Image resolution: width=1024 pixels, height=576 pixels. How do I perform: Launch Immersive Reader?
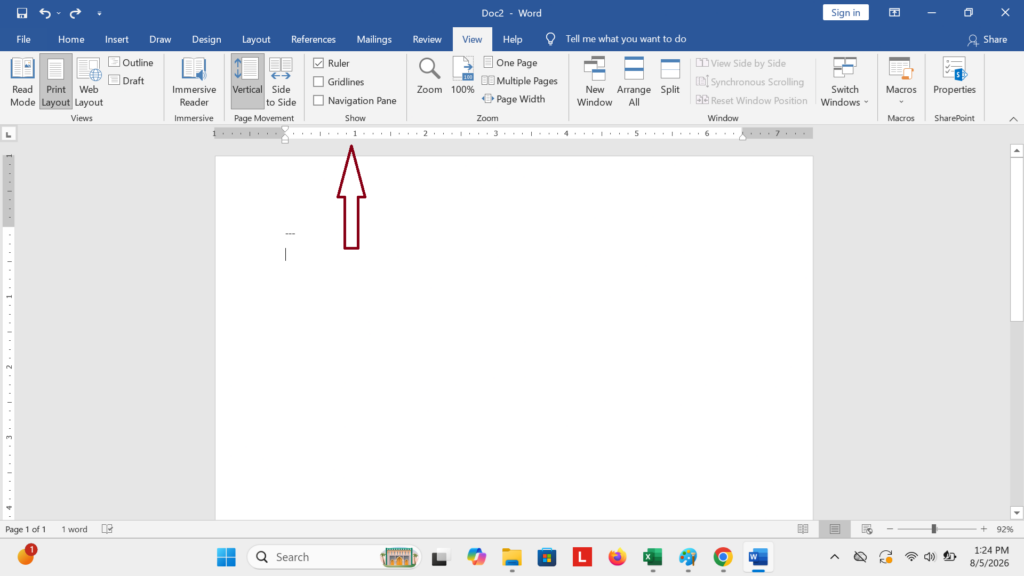point(194,82)
